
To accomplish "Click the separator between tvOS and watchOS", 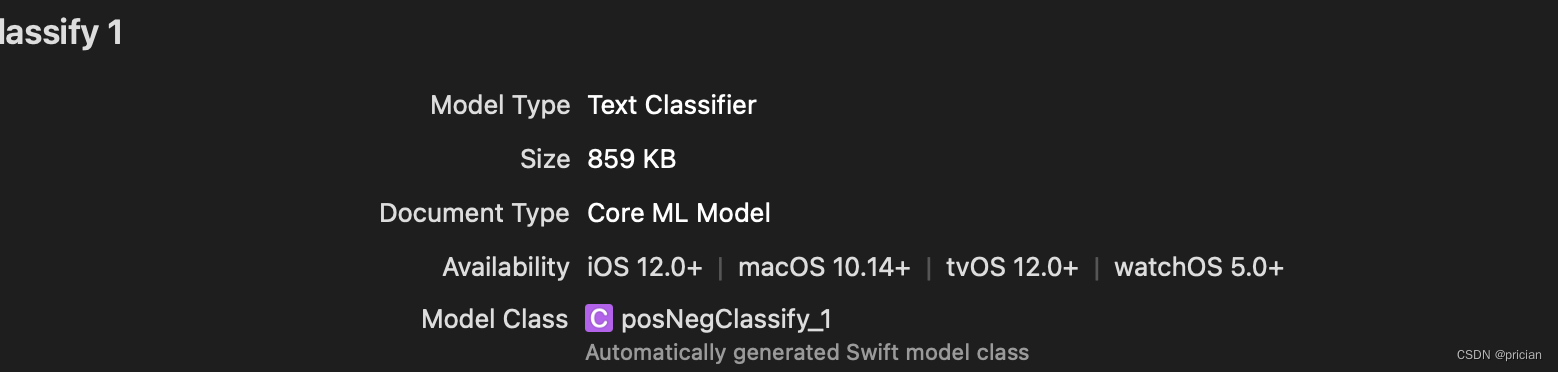I will pyautogui.click(x=1096, y=267).
